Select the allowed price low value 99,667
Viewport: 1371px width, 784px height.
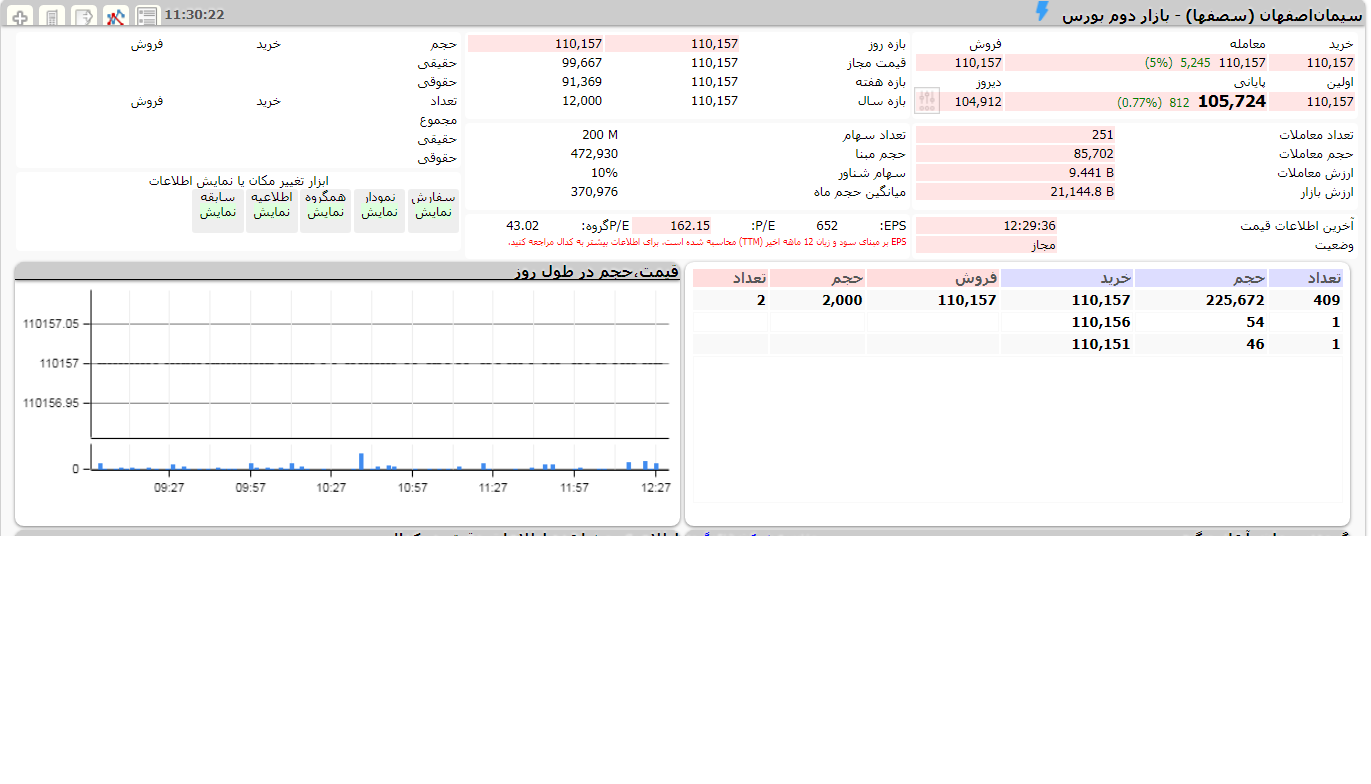pyautogui.click(x=582, y=63)
